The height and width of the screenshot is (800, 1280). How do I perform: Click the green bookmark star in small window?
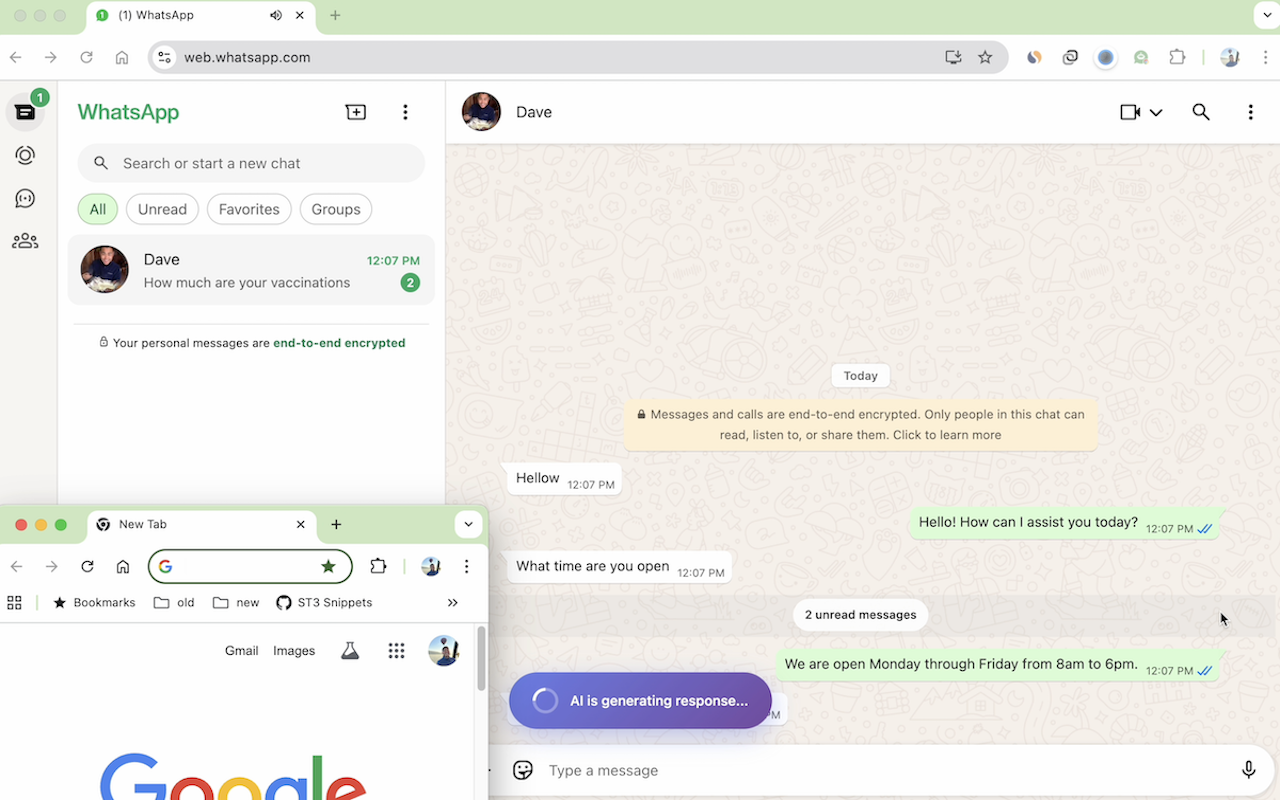click(x=328, y=566)
